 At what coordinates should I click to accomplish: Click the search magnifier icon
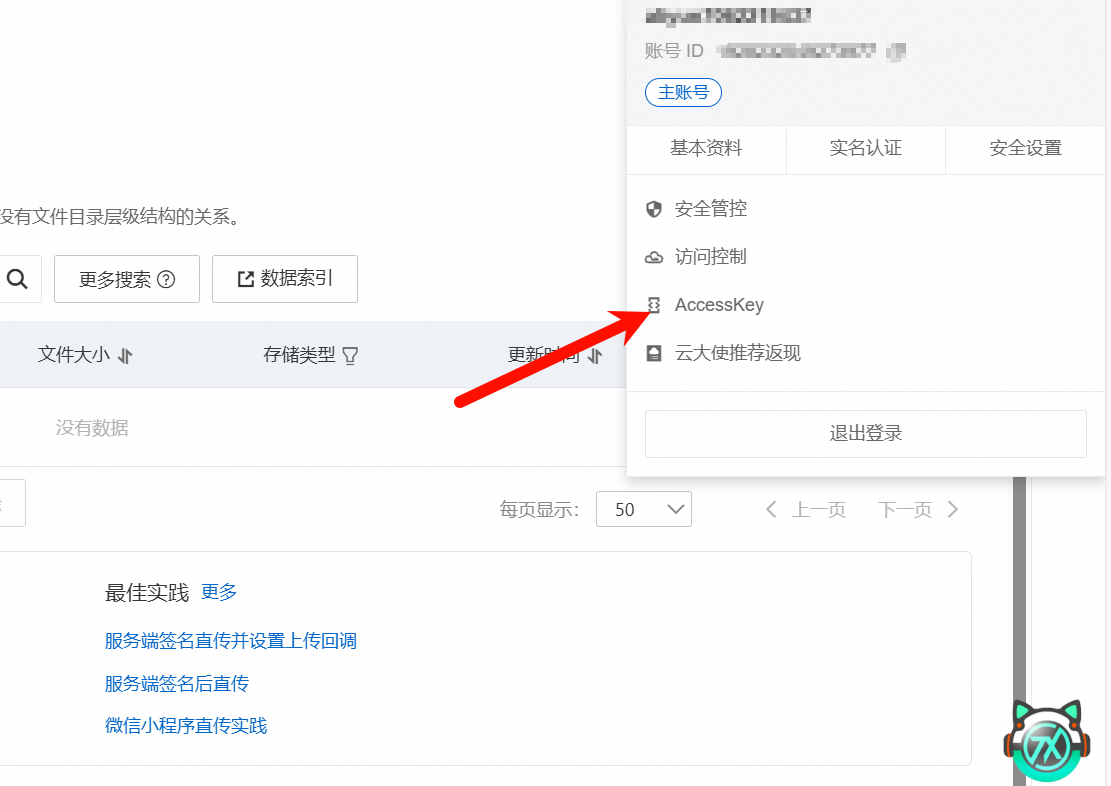(x=17, y=279)
